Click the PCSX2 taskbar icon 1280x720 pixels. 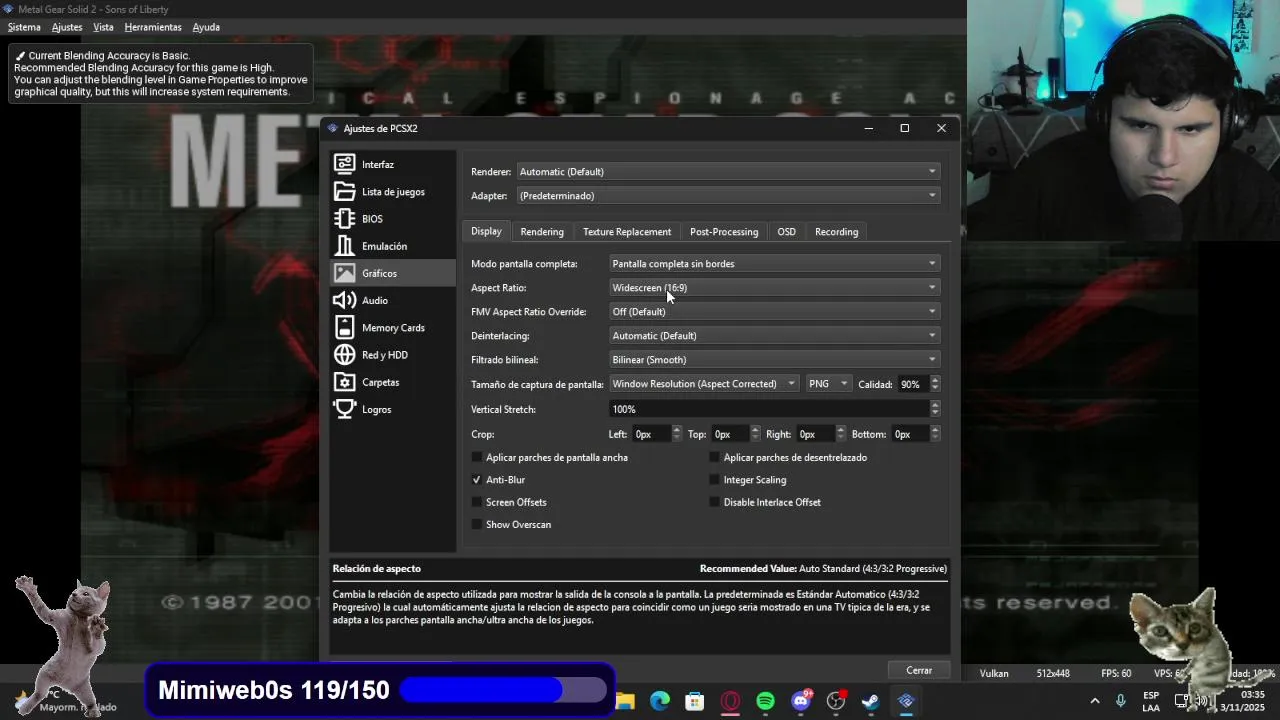[x=906, y=701]
